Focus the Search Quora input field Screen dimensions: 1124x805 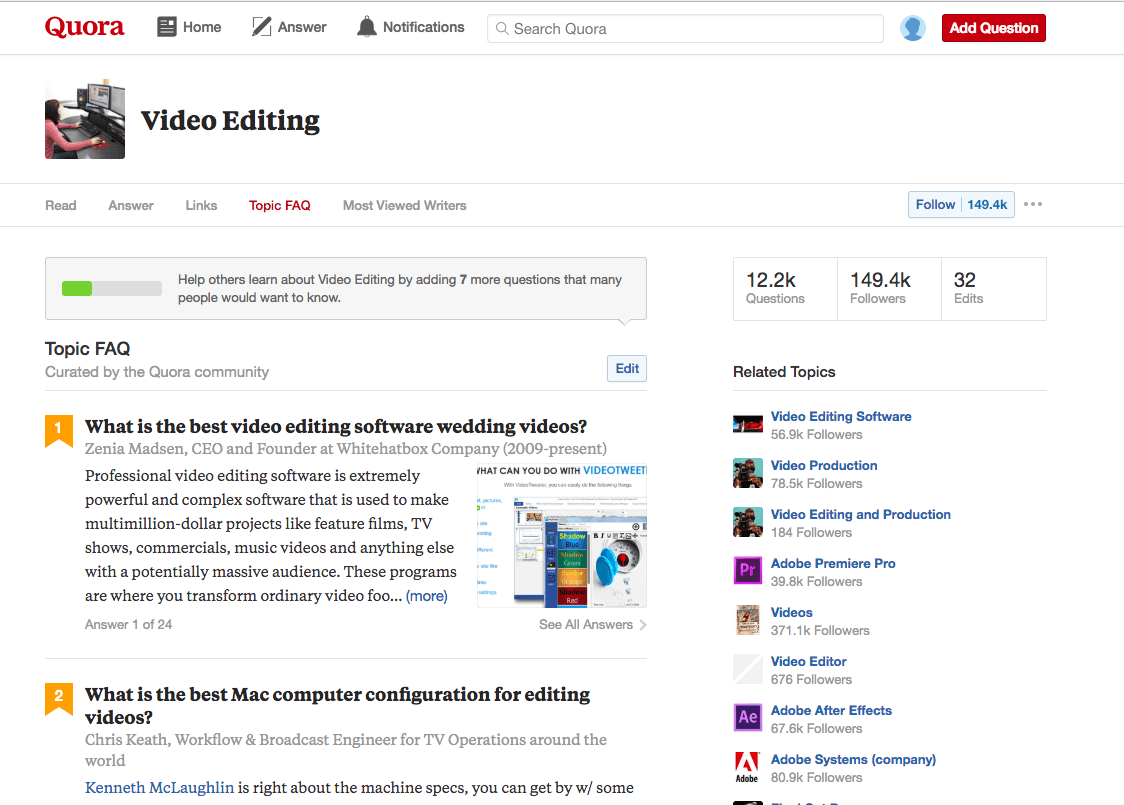coord(685,29)
